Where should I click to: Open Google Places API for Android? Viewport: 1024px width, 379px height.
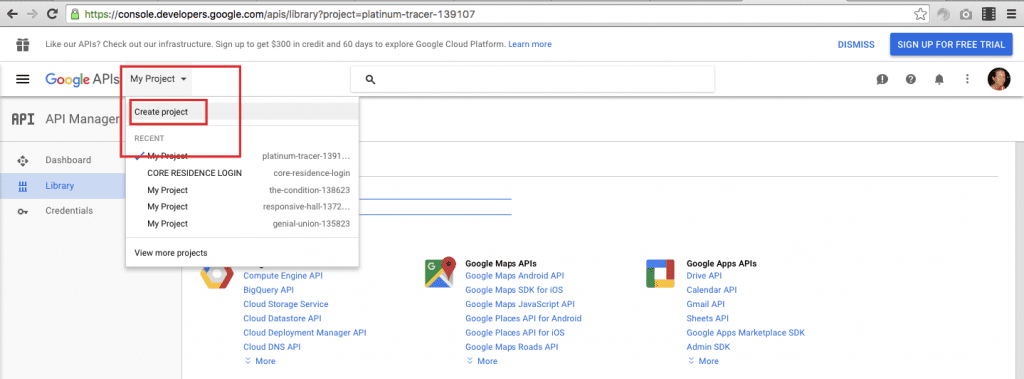pyautogui.click(x=523, y=318)
